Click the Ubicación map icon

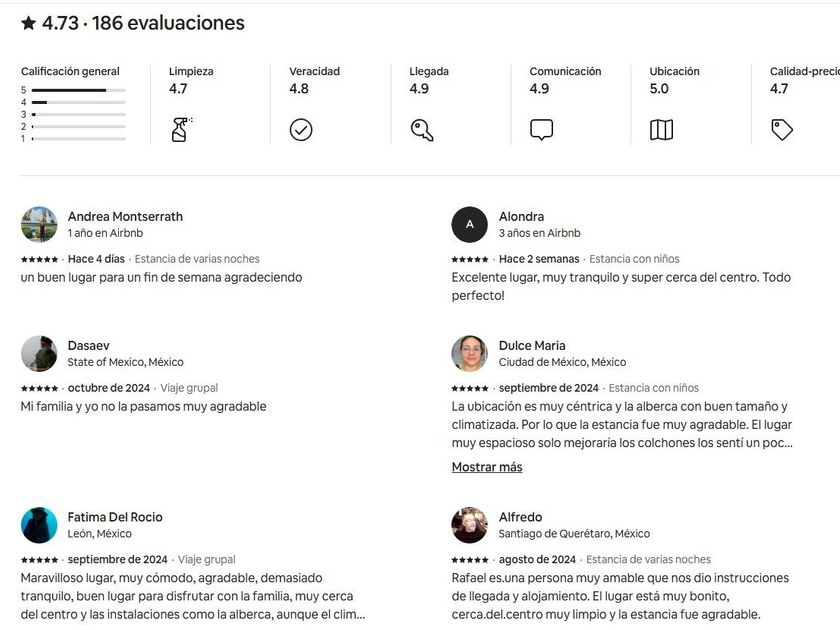click(x=661, y=129)
